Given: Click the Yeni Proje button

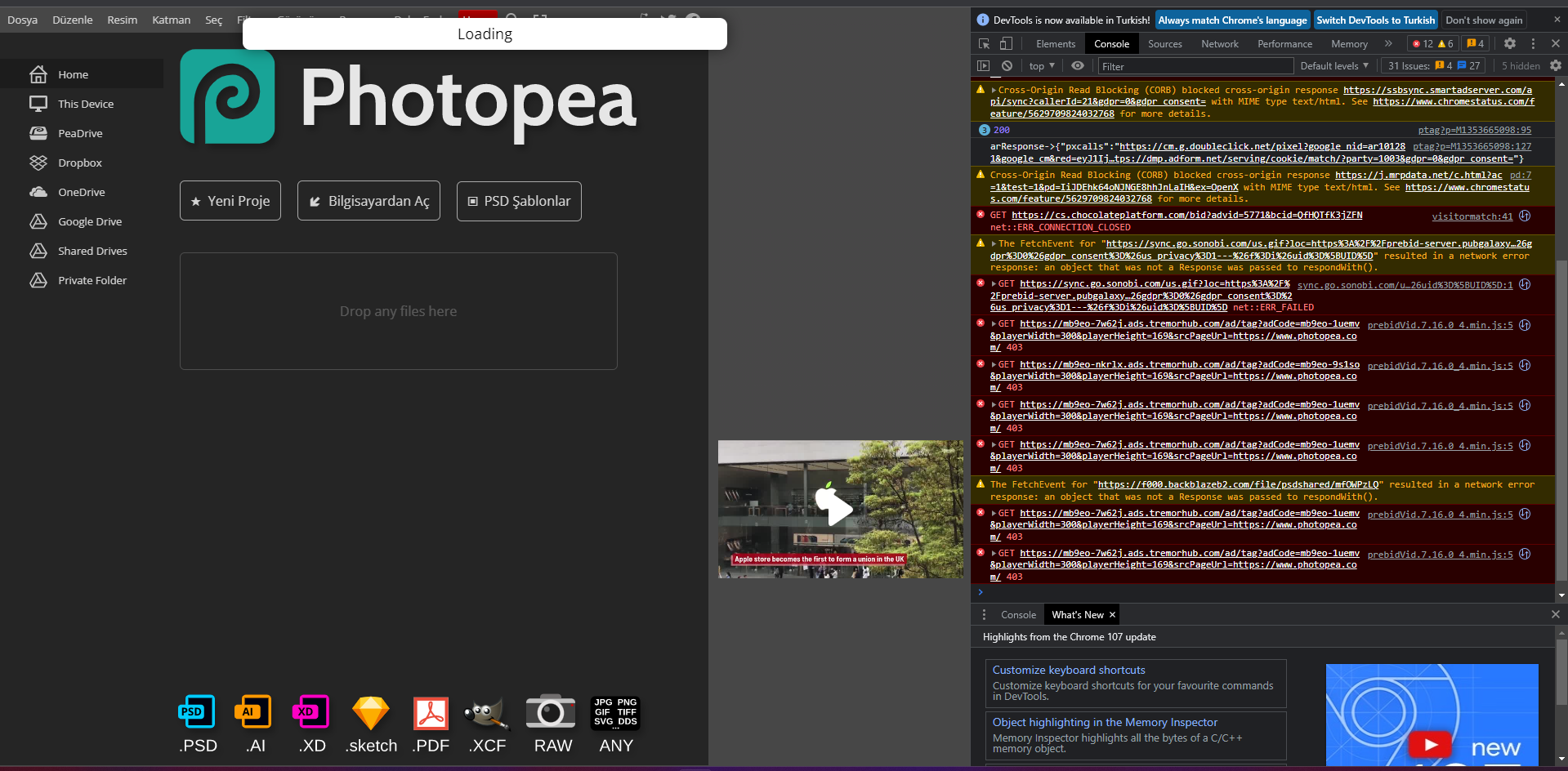Looking at the screenshot, I should [230, 200].
